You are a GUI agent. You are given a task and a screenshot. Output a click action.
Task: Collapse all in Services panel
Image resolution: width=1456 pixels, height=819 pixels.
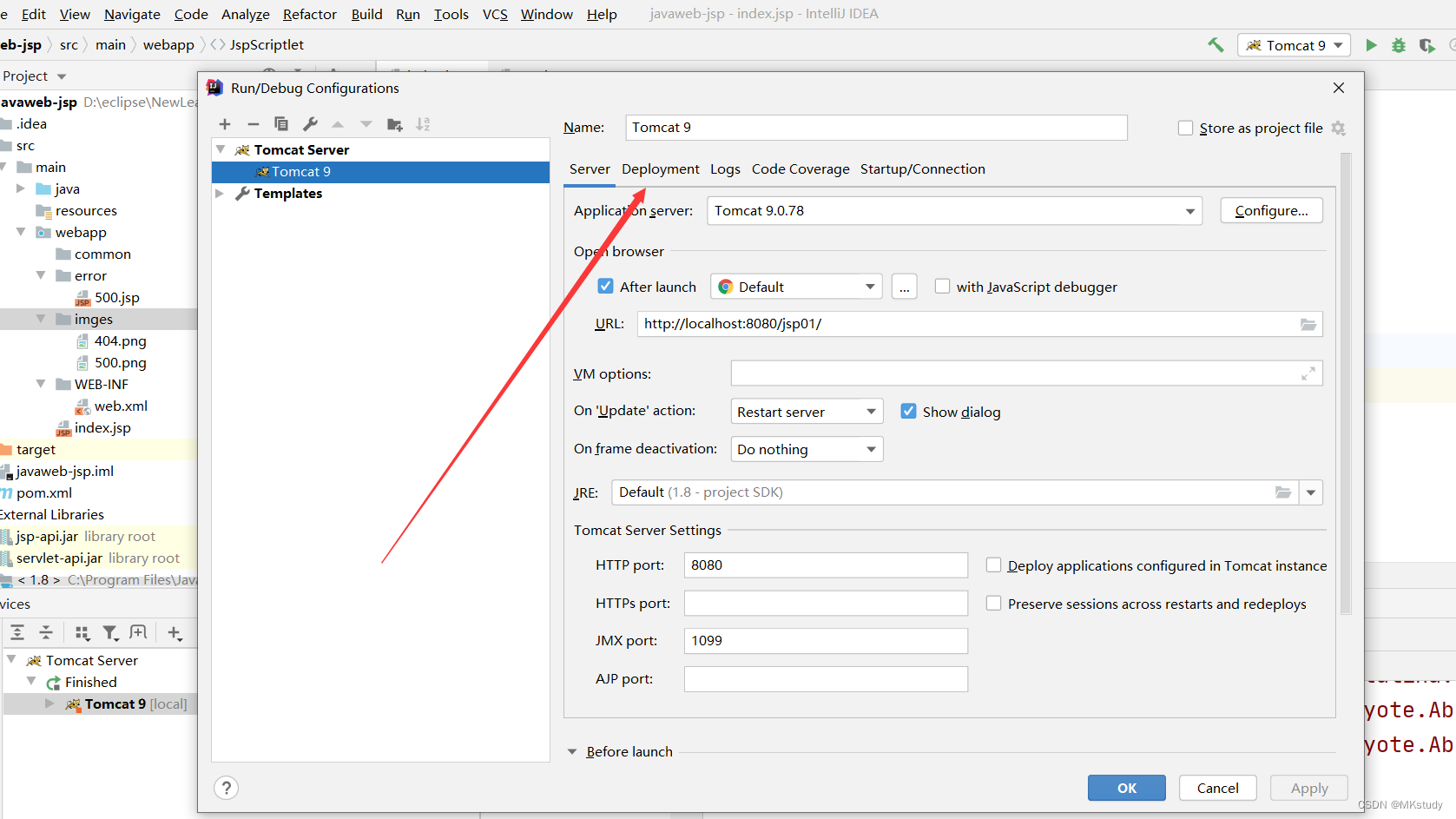pos(46,632)
